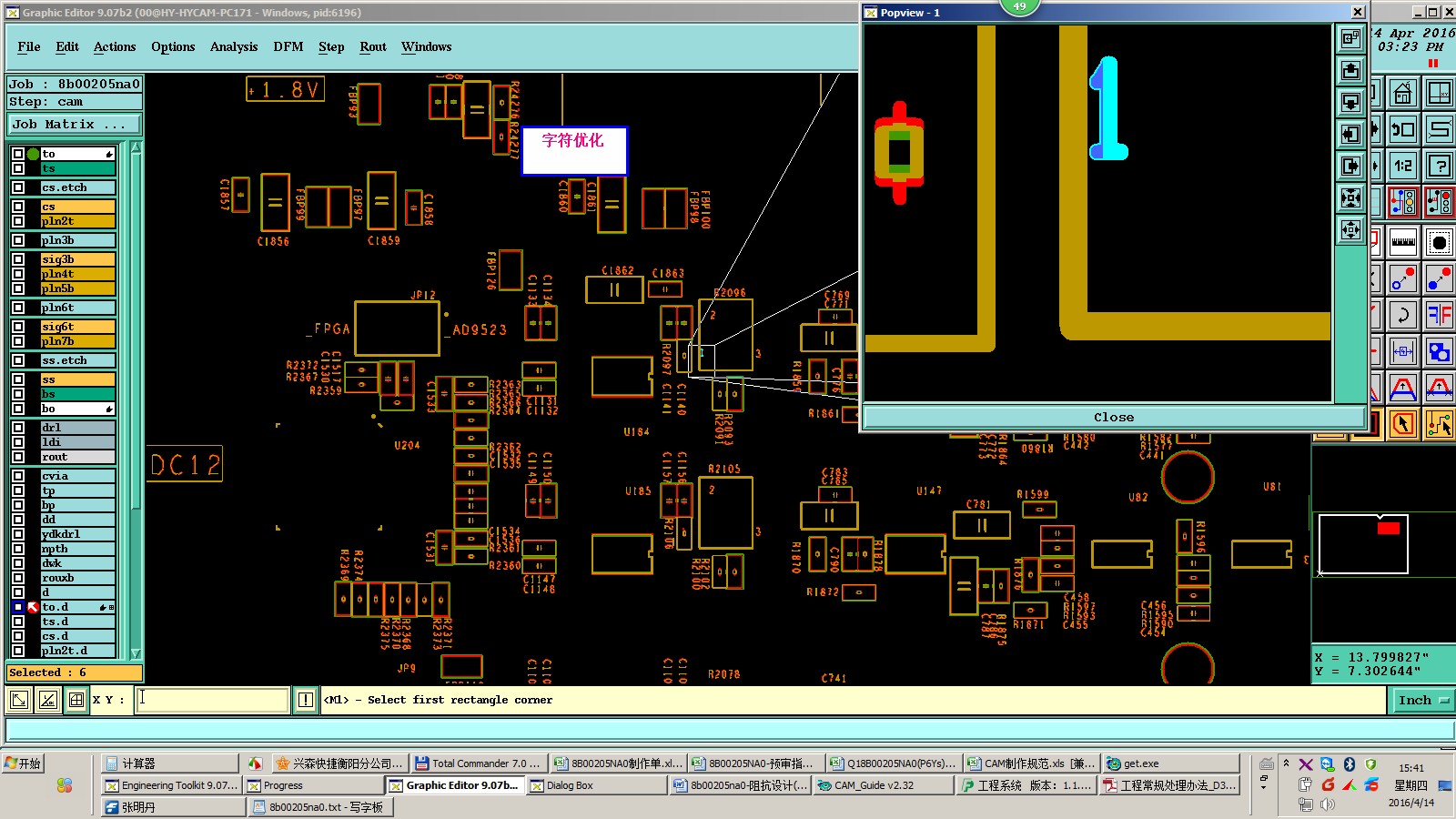
Task: Click the layer list scrollbar down arrow
Action: click(x=136, y=653)
